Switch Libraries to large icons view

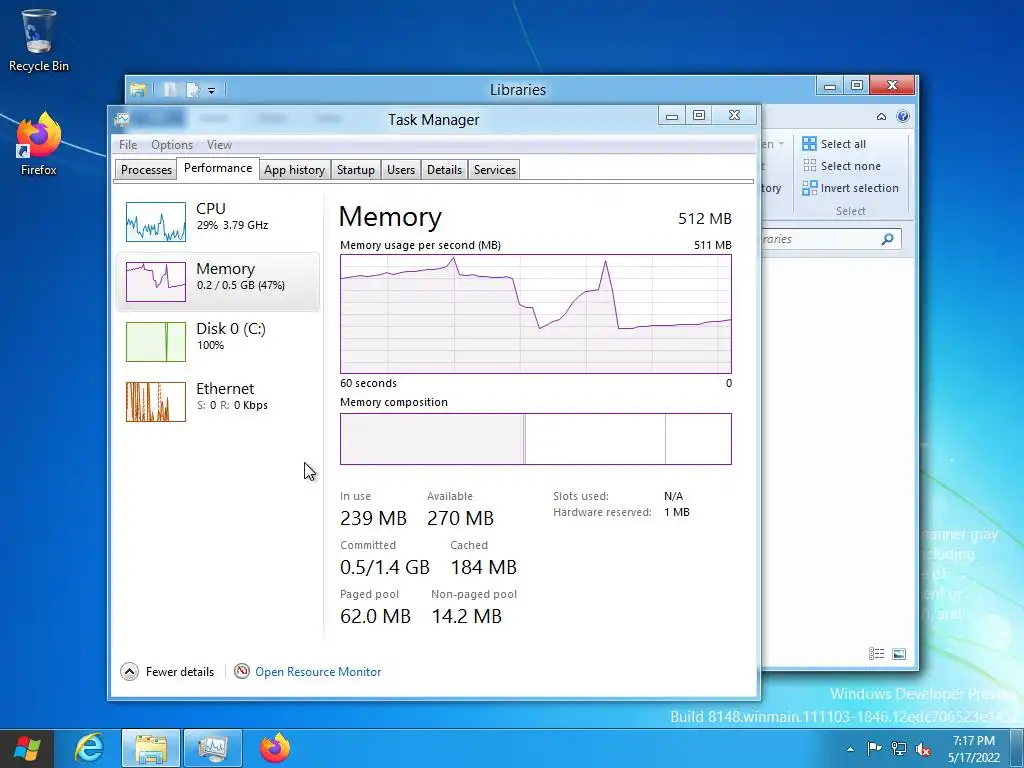pos(899,654)
